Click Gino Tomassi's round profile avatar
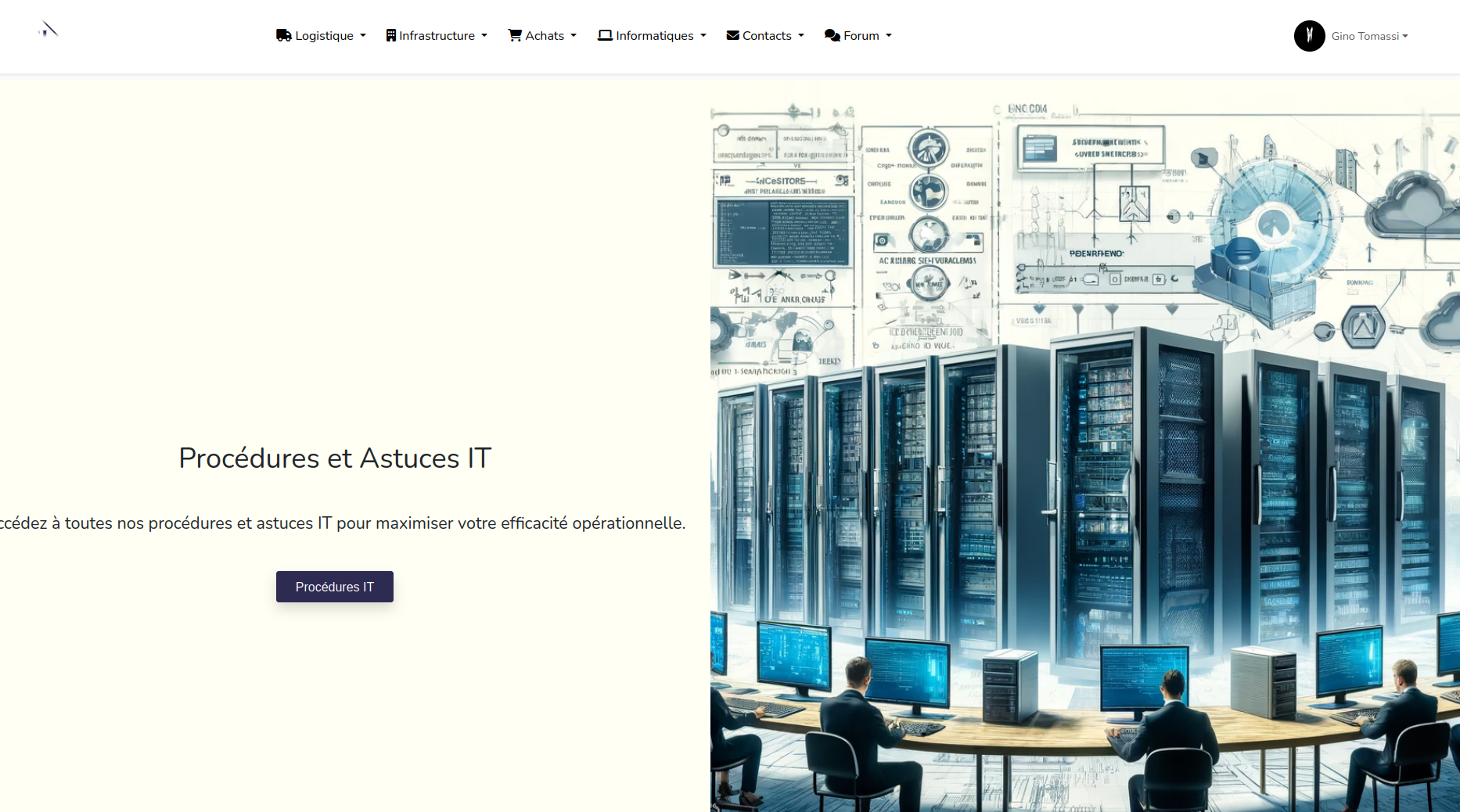The height and width of the screenshot is (812, 1460). click(x=1309, y=36)
